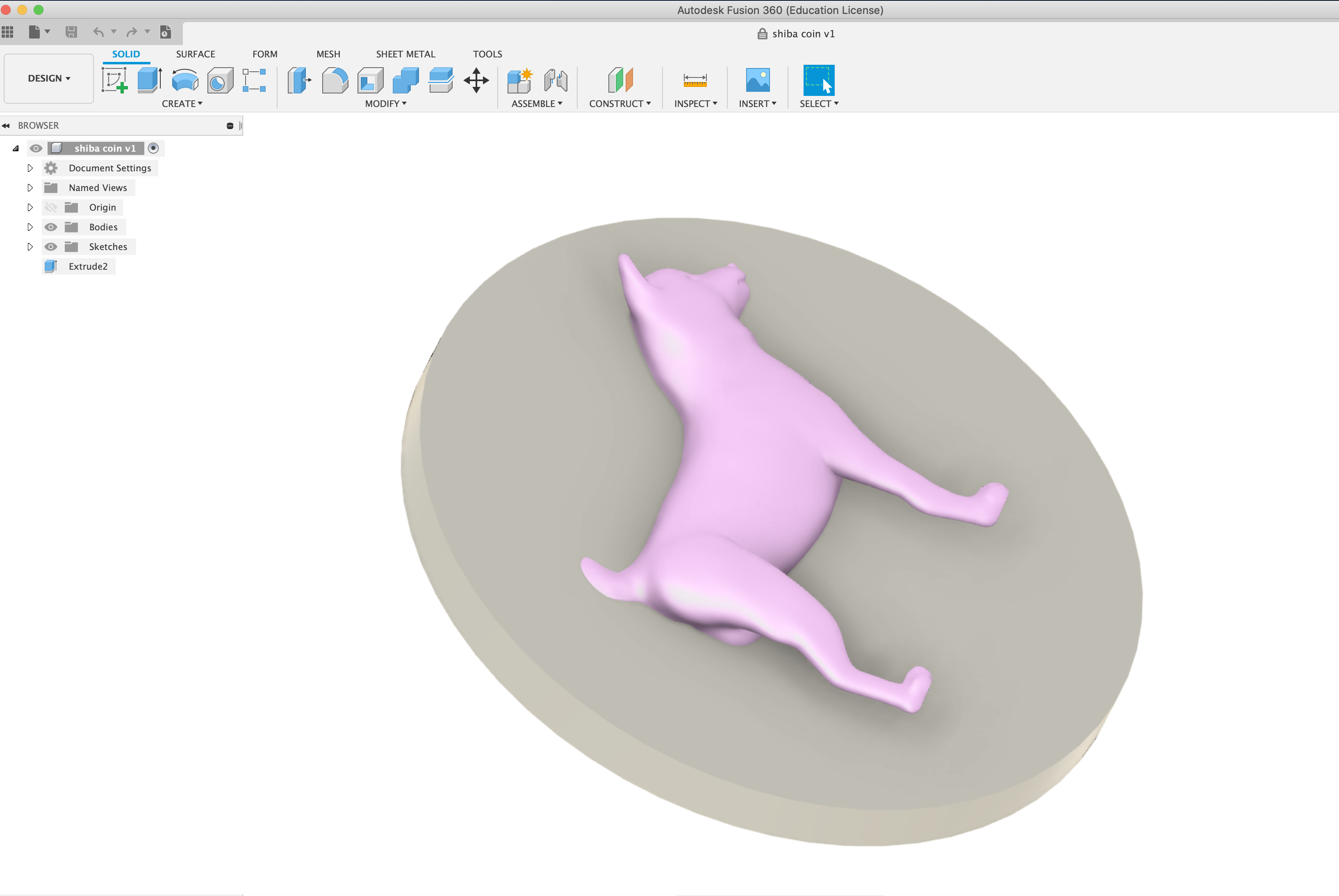This screenshot has width=1339, height=896.
Task: Expand Document Settings node
Action: coord(30,168)
